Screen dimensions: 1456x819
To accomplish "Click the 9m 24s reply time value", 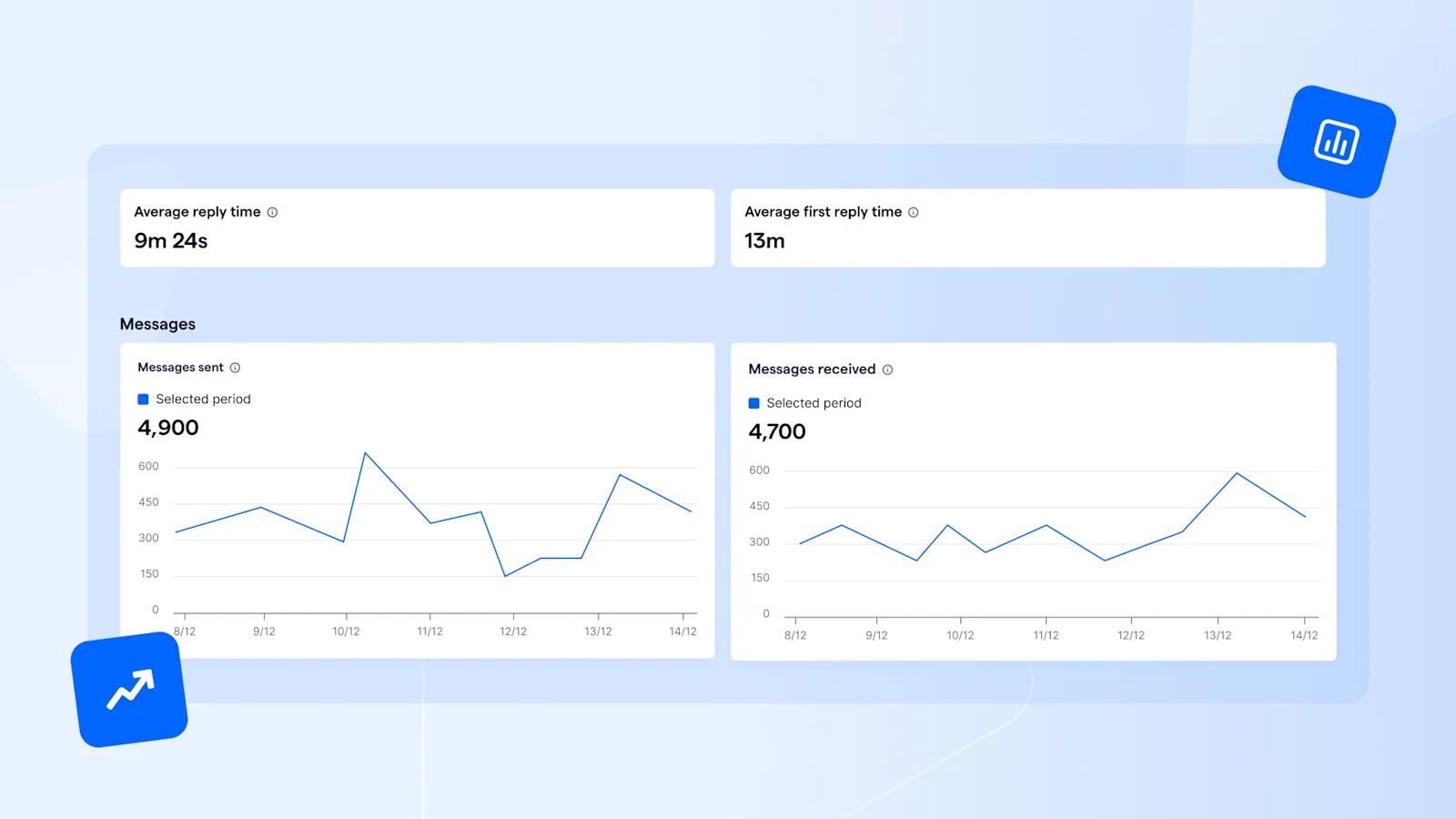I will coord(171,241).
